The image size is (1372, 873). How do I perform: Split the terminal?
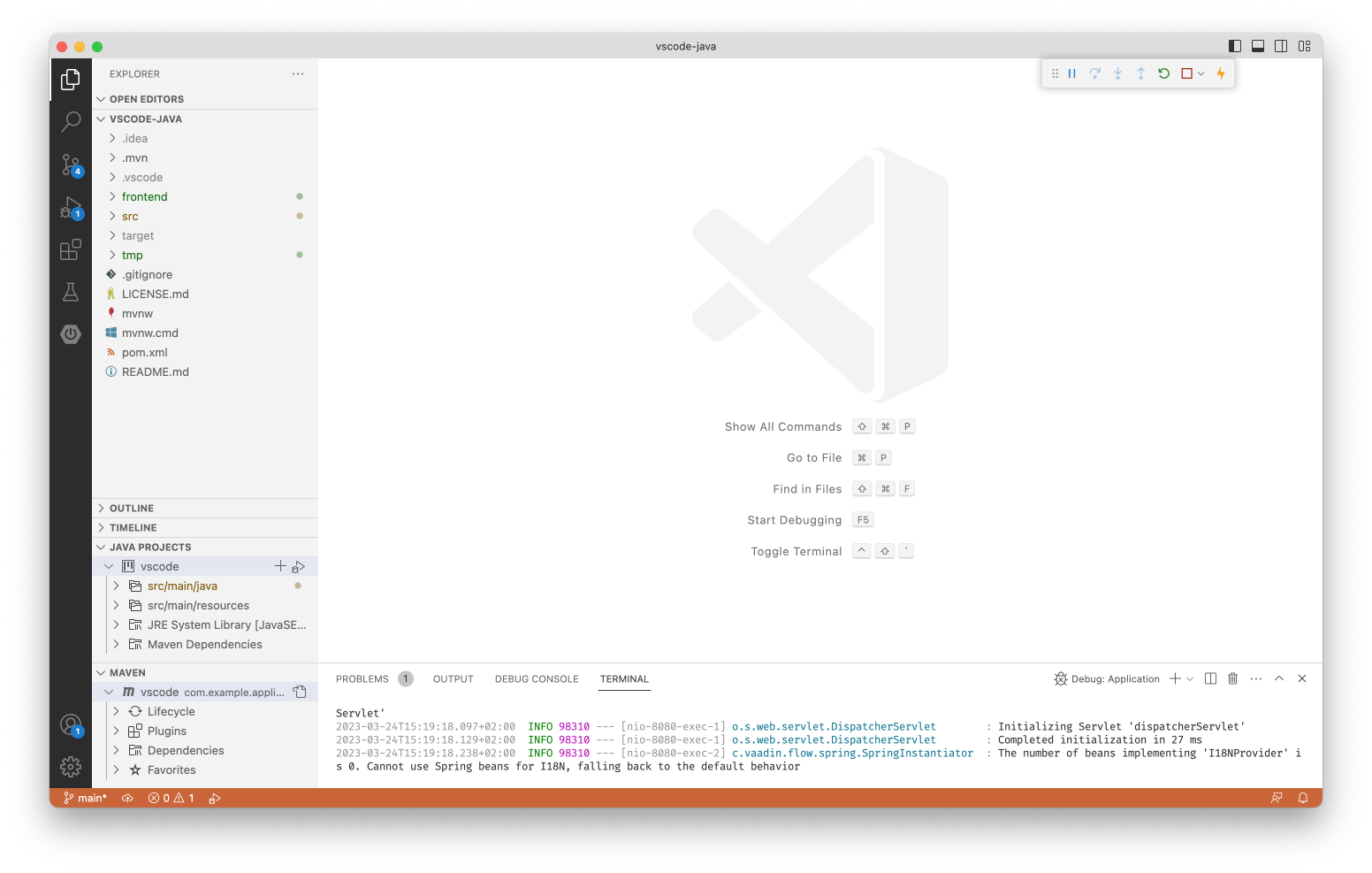point(1211,678)
